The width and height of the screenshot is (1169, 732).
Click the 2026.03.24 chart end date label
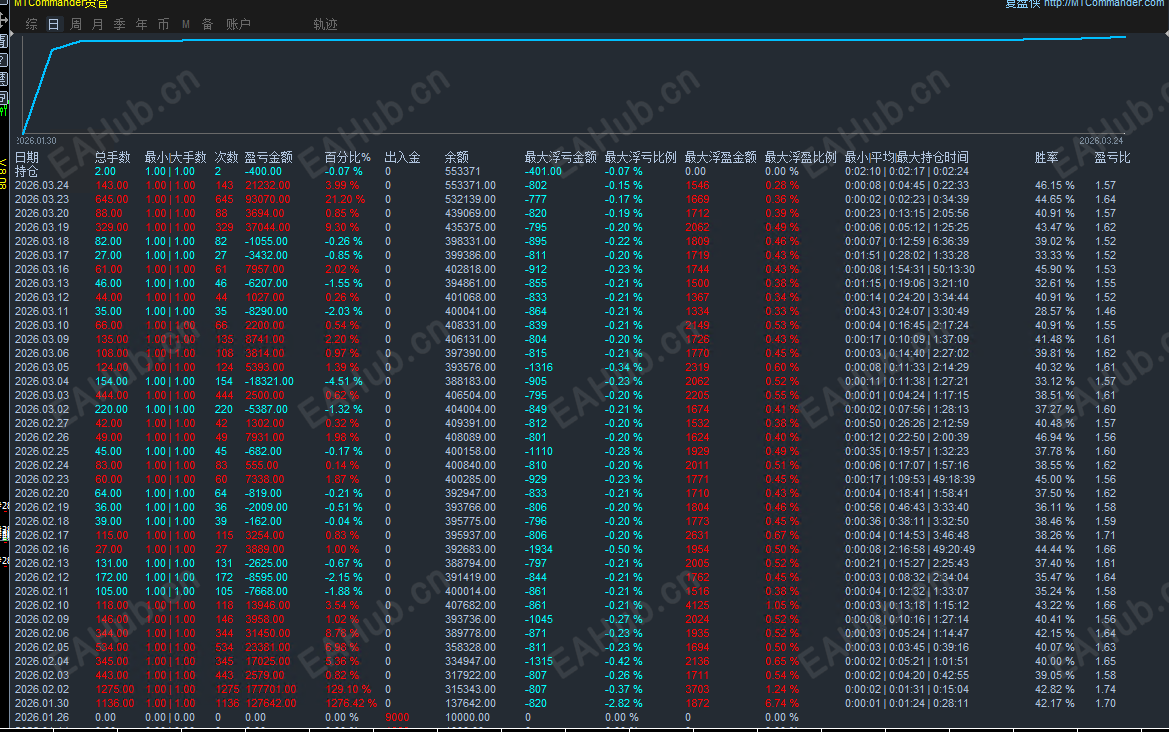1101,141
